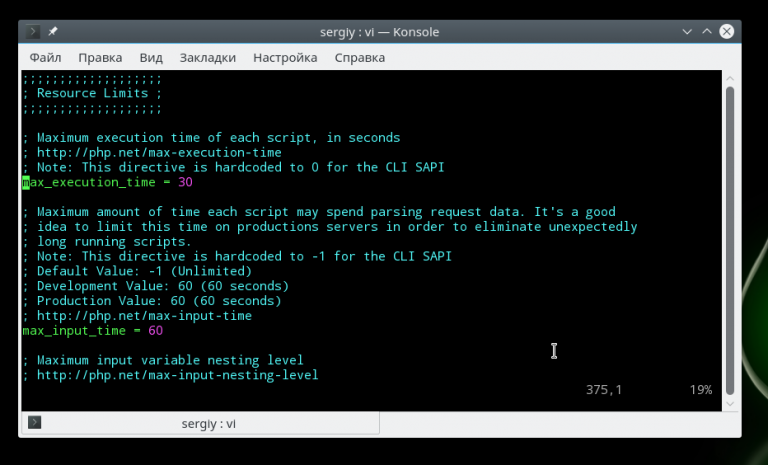
Task: Click the scrollbar down arrow at the bottom
Action: point(729,402)
